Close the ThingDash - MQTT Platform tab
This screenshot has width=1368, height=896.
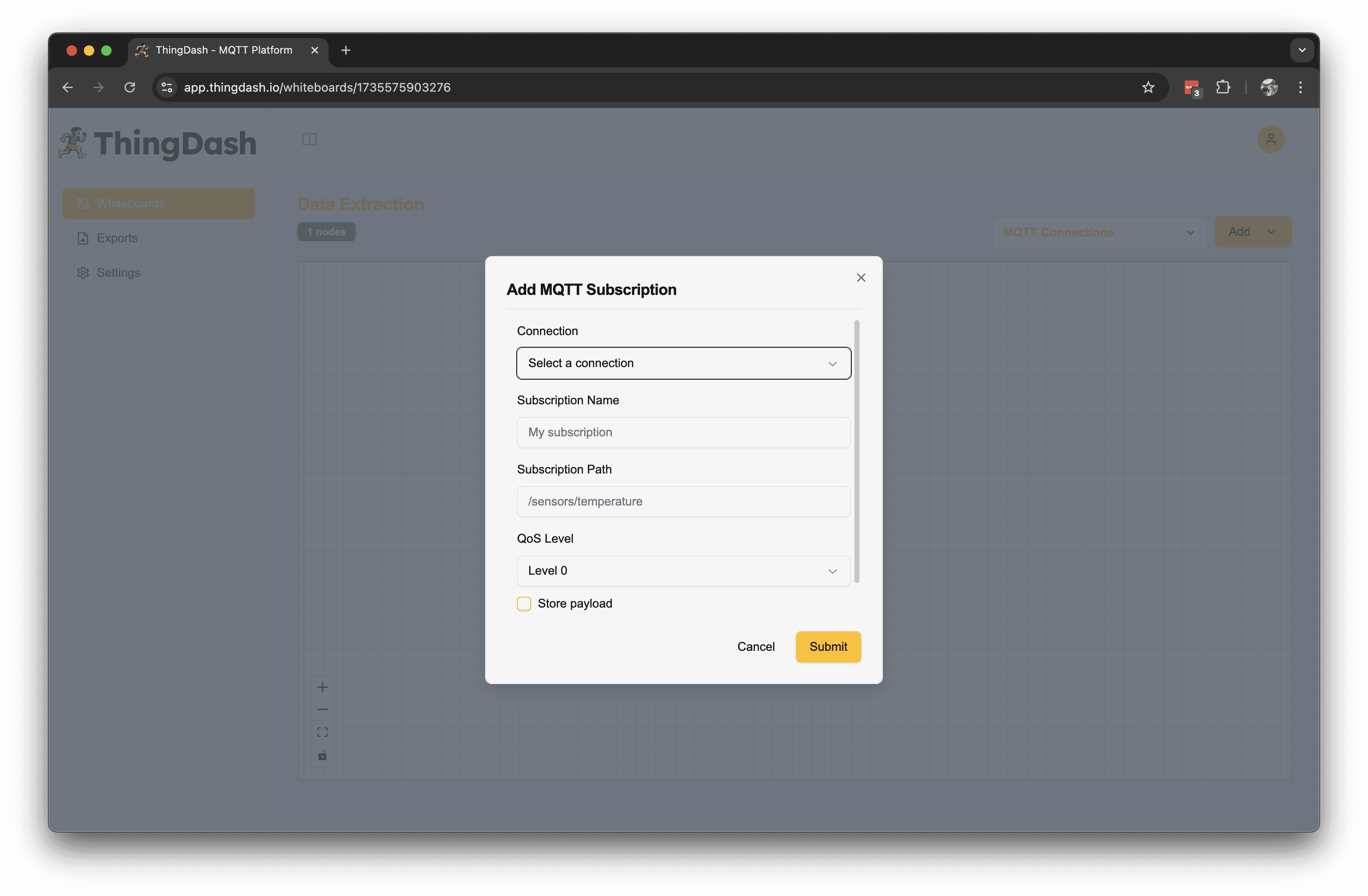(x=314, y=50)
